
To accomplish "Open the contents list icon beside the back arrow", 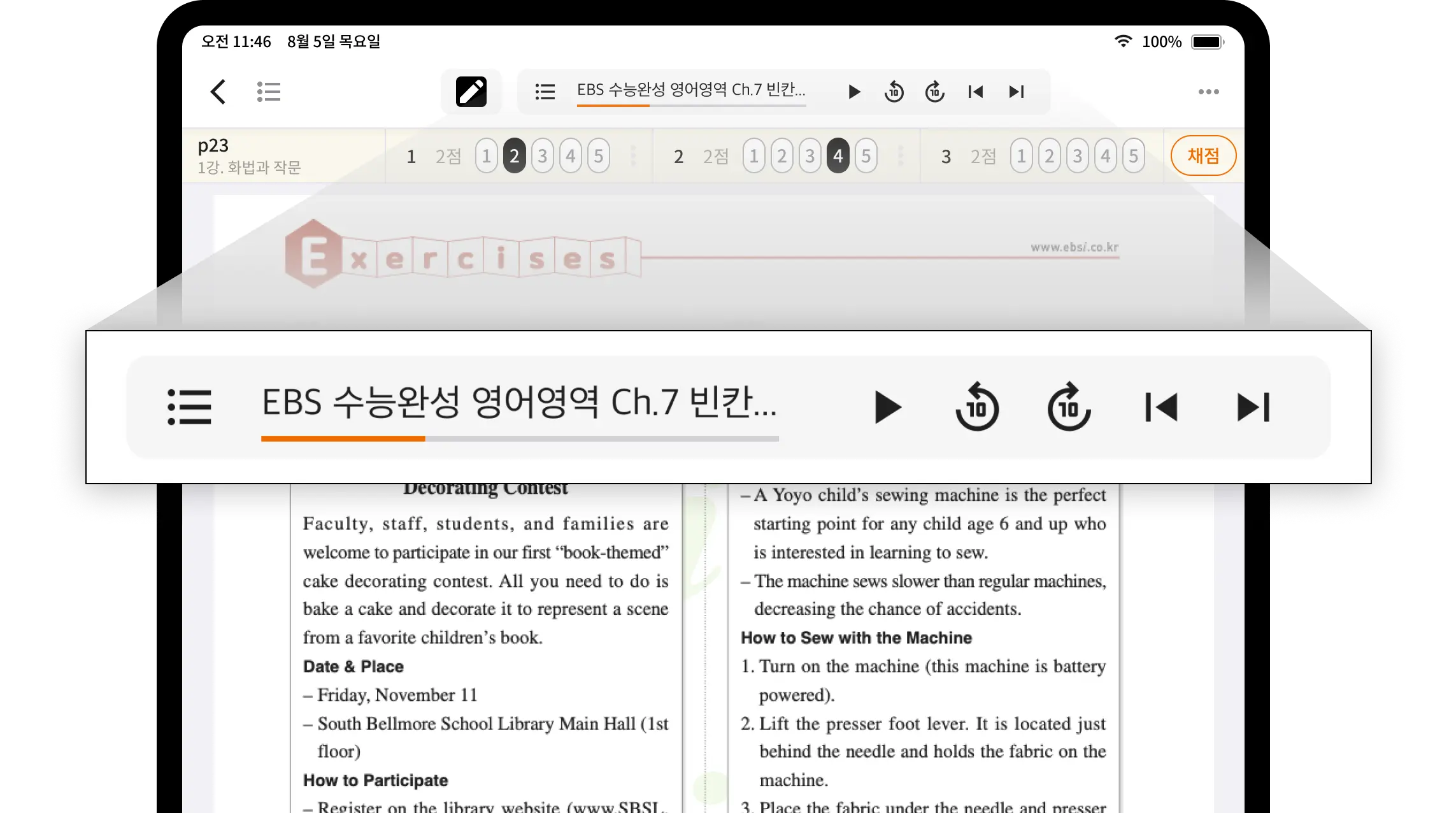I will (269, 92).
